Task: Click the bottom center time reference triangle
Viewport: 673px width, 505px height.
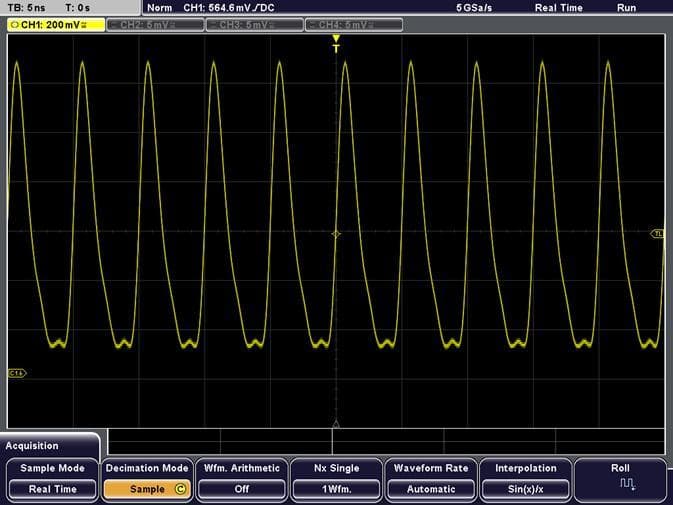Action: [336, 424]
